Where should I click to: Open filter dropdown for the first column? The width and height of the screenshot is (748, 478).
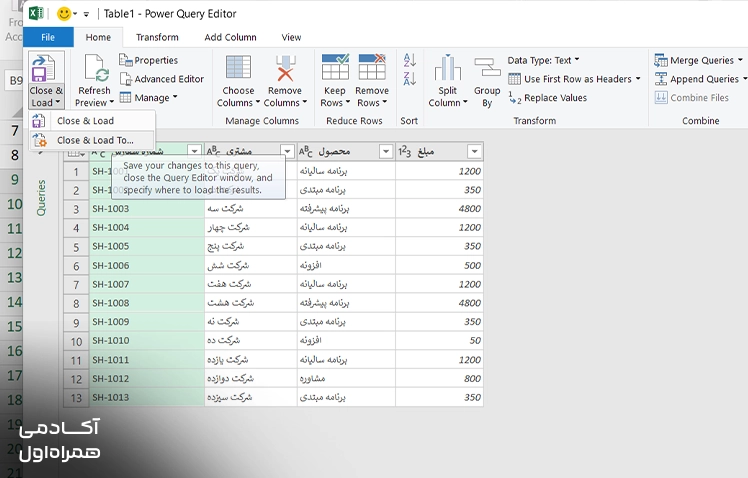tap(194, 151)
